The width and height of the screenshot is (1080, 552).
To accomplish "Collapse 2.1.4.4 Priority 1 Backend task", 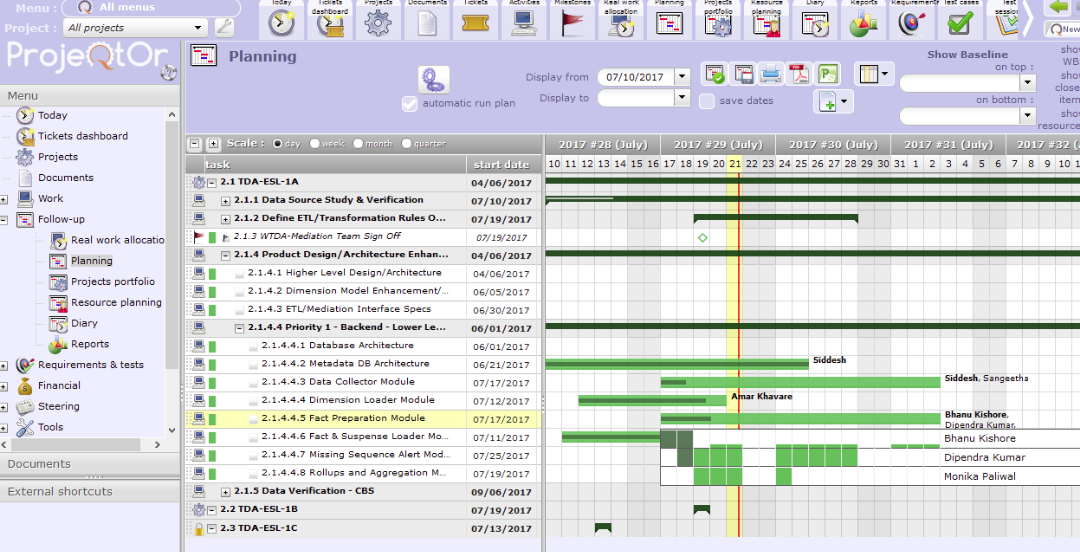I will pos(240,328).
